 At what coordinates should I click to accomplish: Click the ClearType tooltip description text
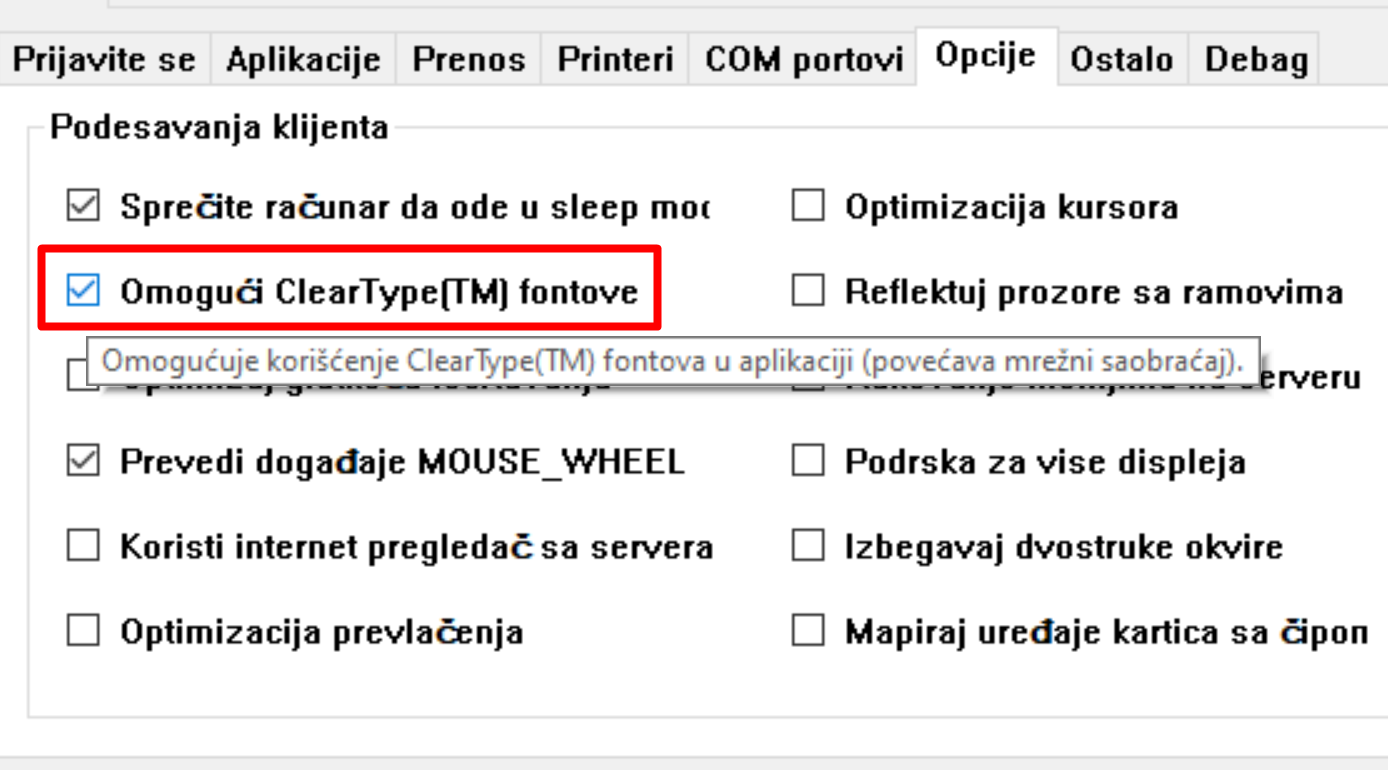(673, 362)
